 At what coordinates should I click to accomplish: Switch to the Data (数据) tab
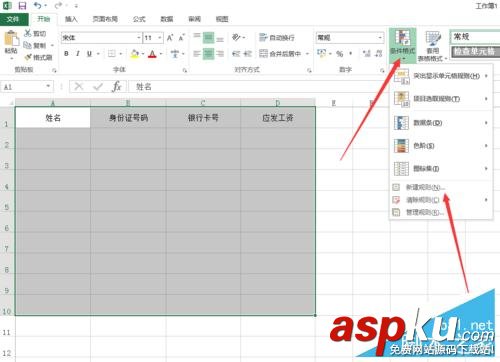(x=167, y=19)
